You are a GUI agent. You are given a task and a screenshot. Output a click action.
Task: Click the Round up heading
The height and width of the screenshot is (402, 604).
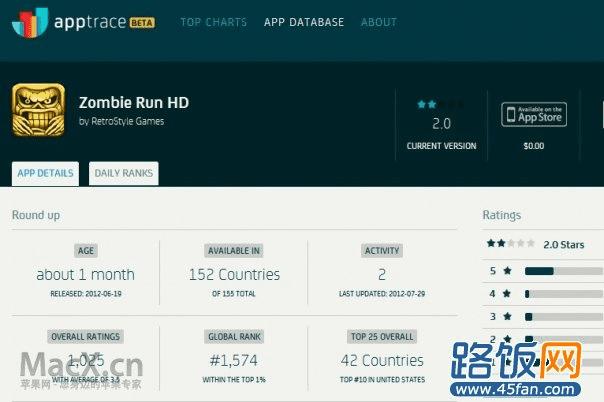tap(36, 215)
